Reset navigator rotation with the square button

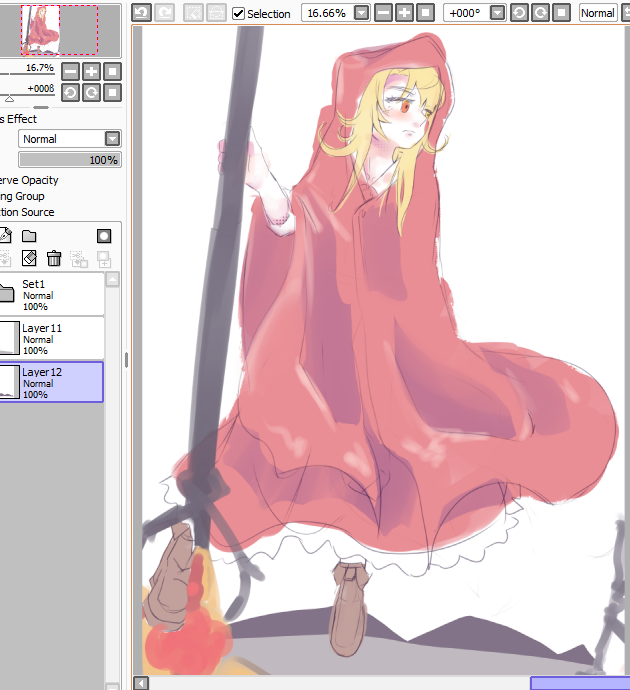point(112,92)
